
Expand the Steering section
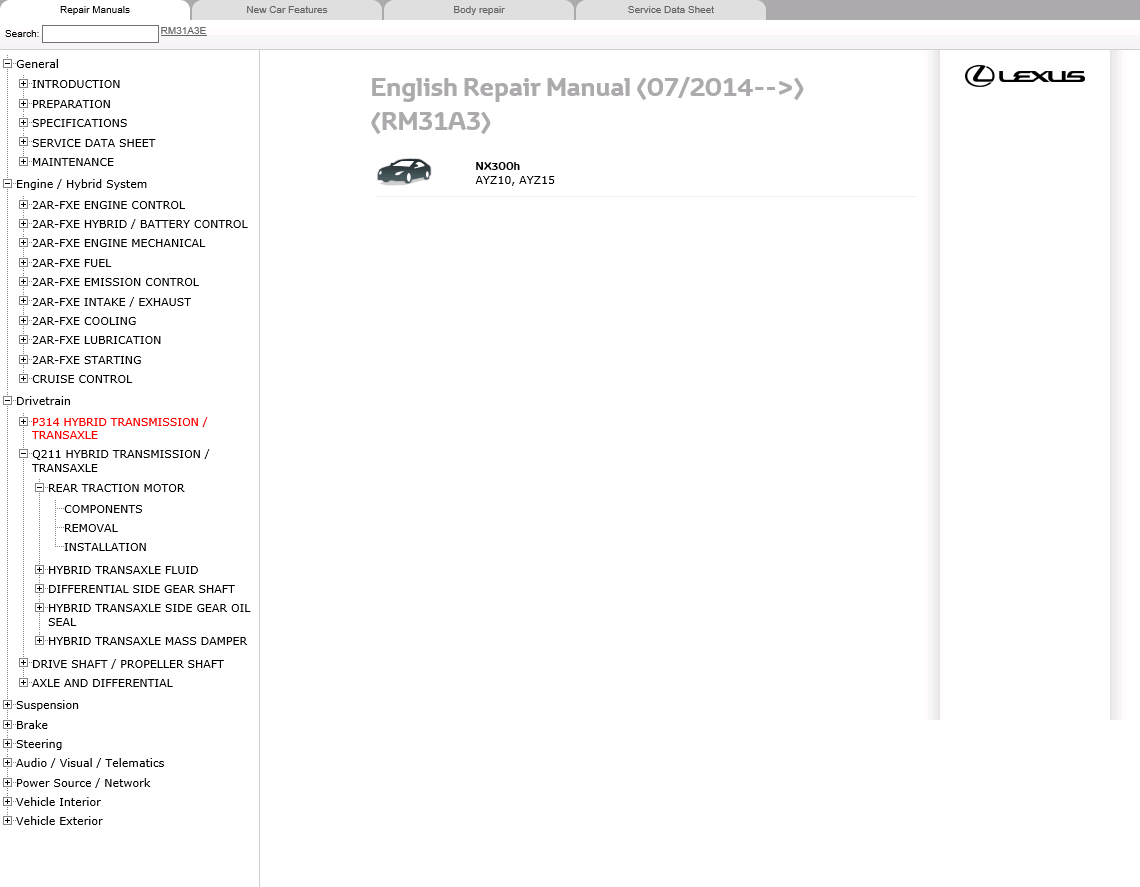click(8, 743)
